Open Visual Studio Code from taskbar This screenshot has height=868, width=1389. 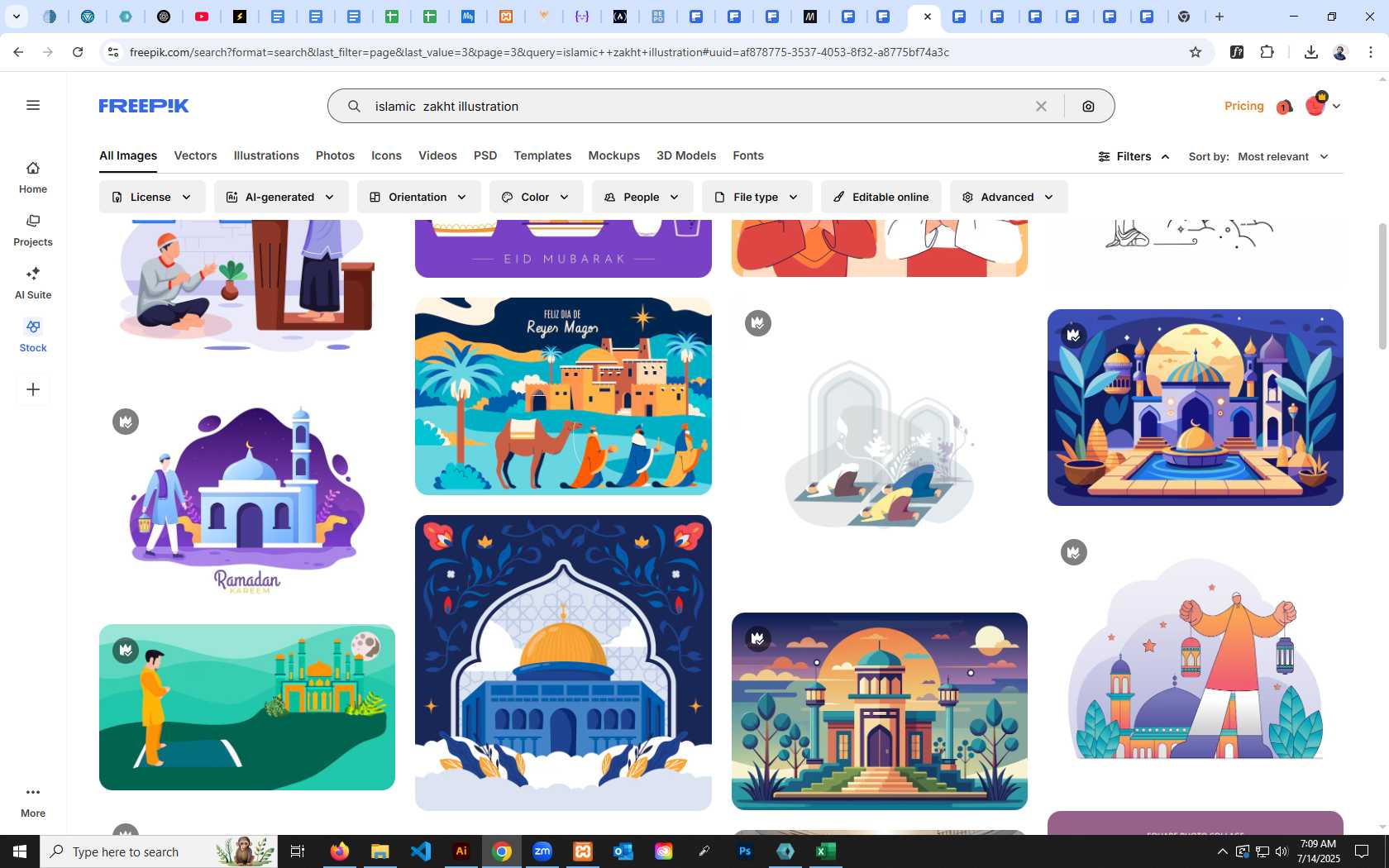click(x=421, y=851)
